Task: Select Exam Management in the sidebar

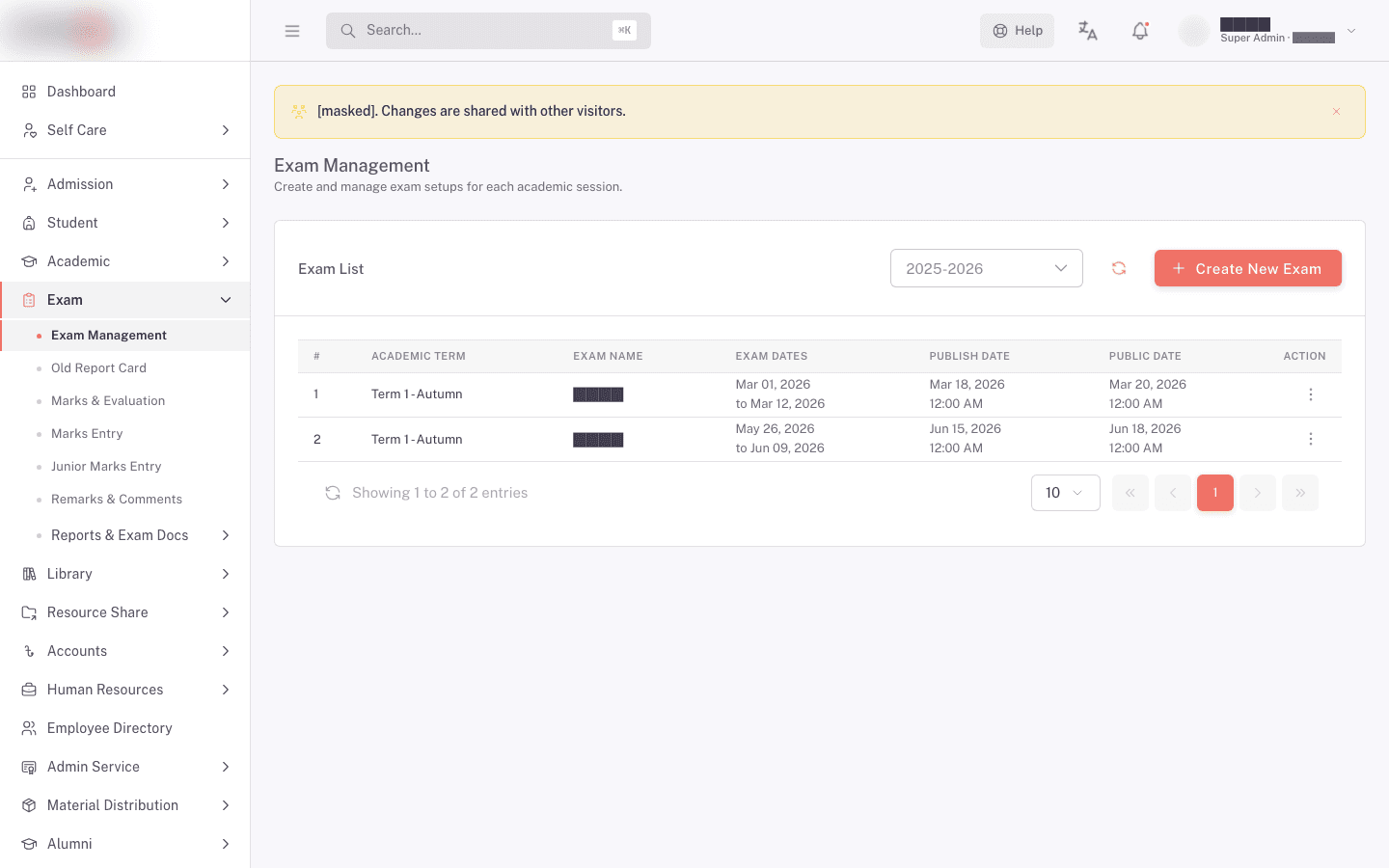Action: click(x=125, y=336)
